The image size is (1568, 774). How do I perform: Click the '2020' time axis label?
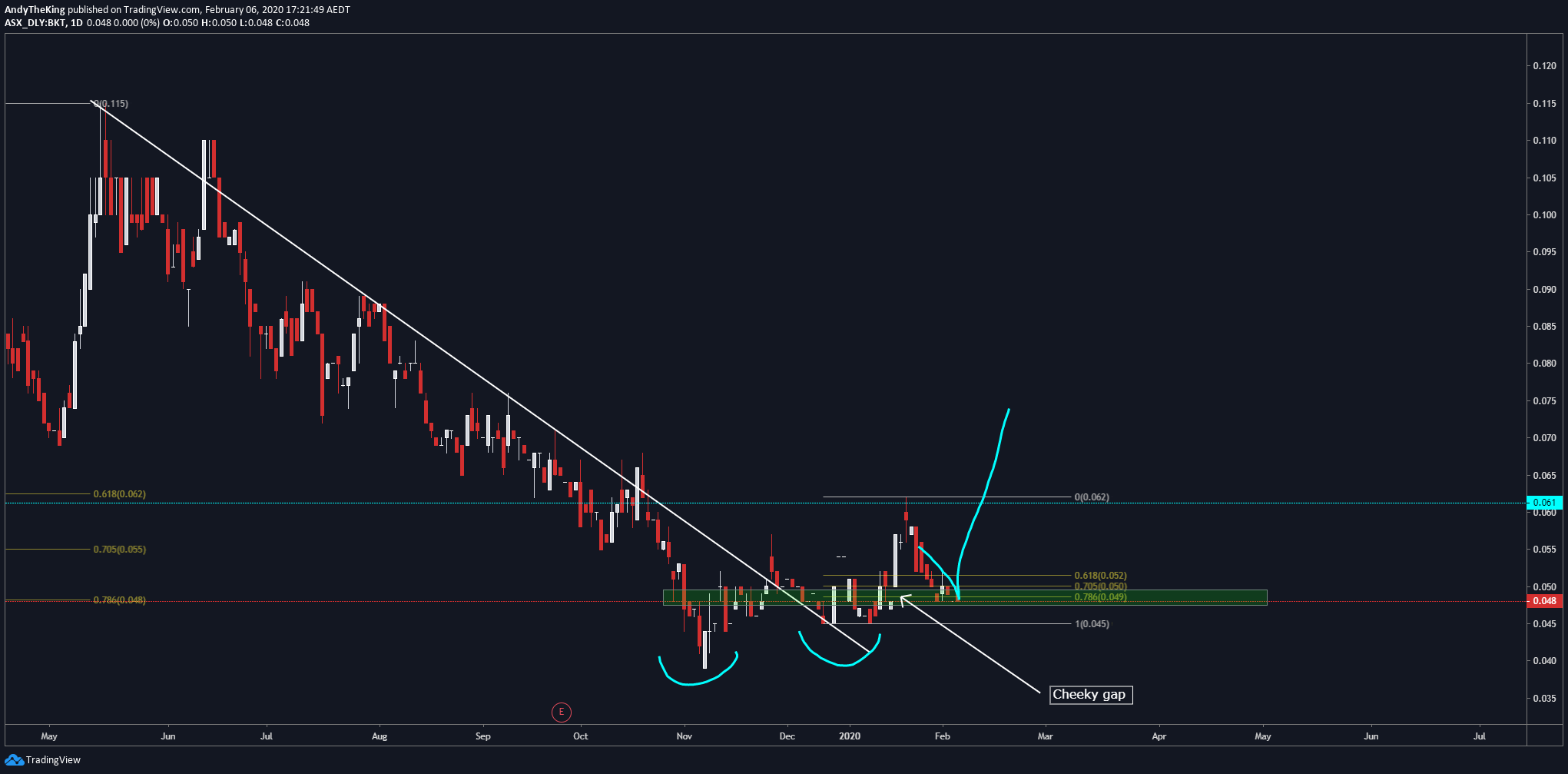click(x=850, y=736)
